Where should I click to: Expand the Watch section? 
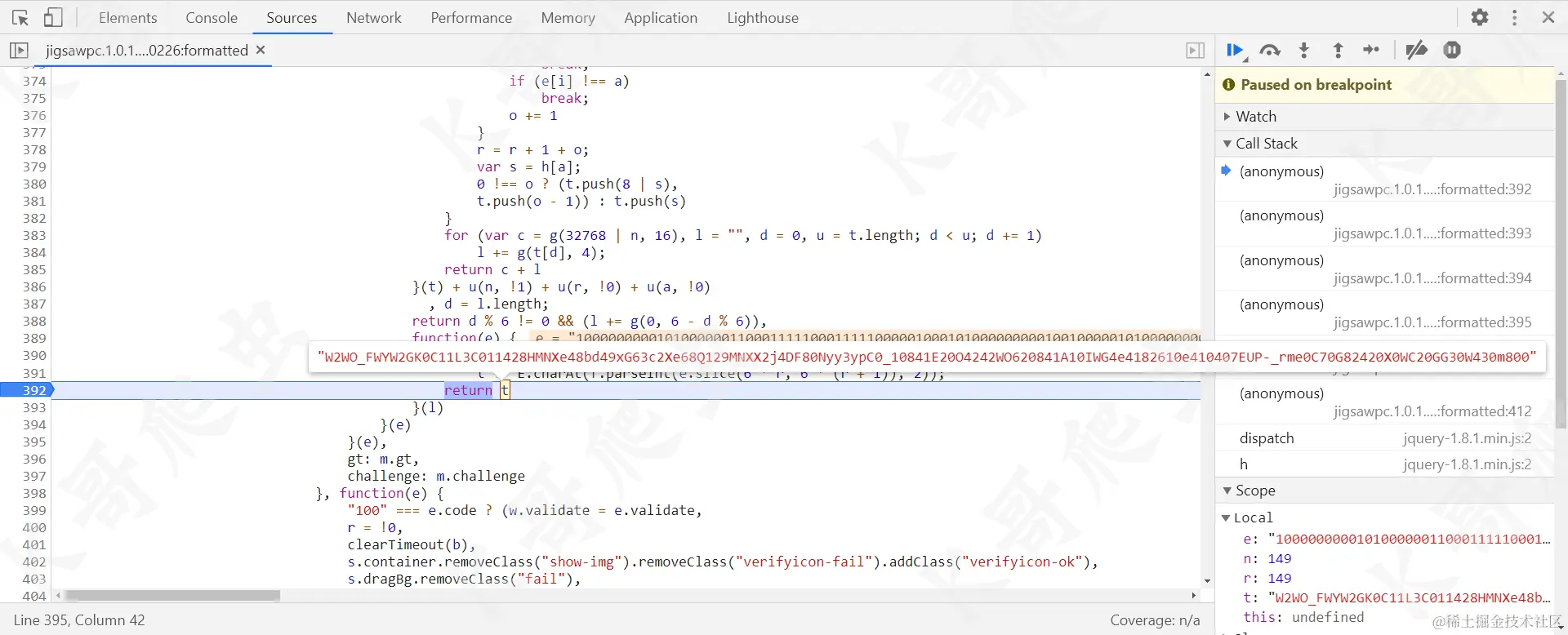click(x=1384, y=117)
